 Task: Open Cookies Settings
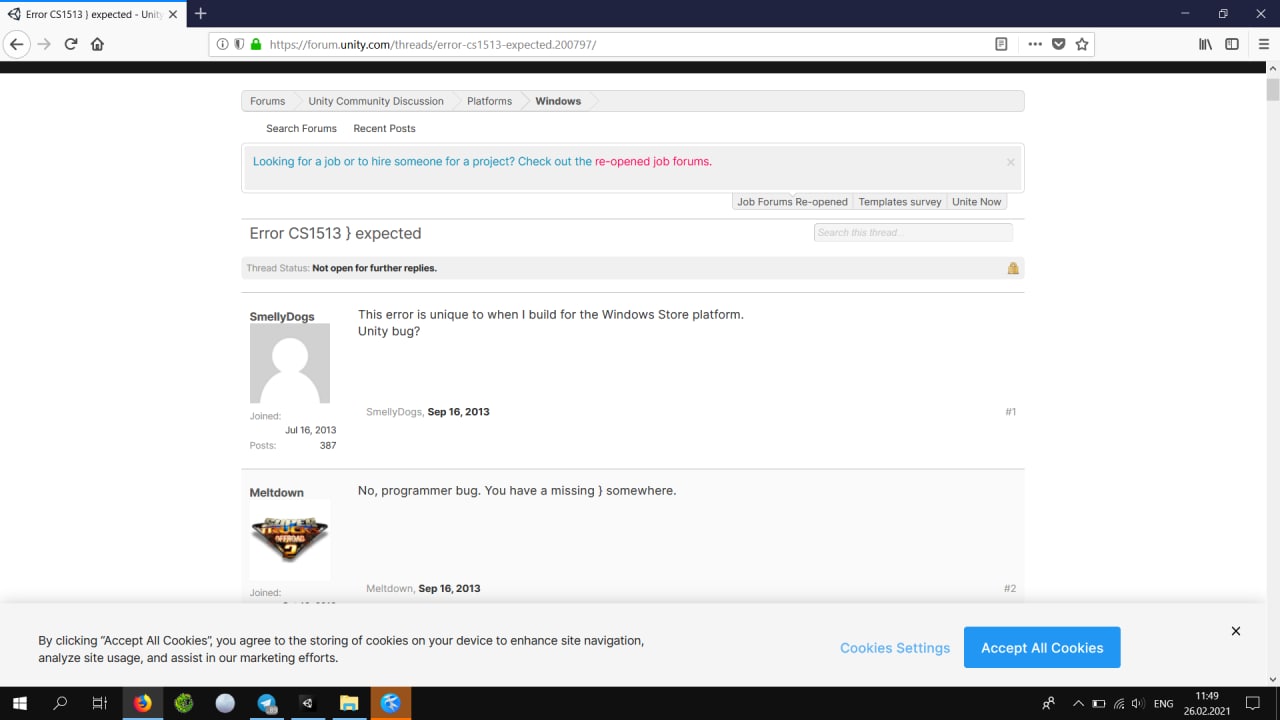[x=895, y=648]
